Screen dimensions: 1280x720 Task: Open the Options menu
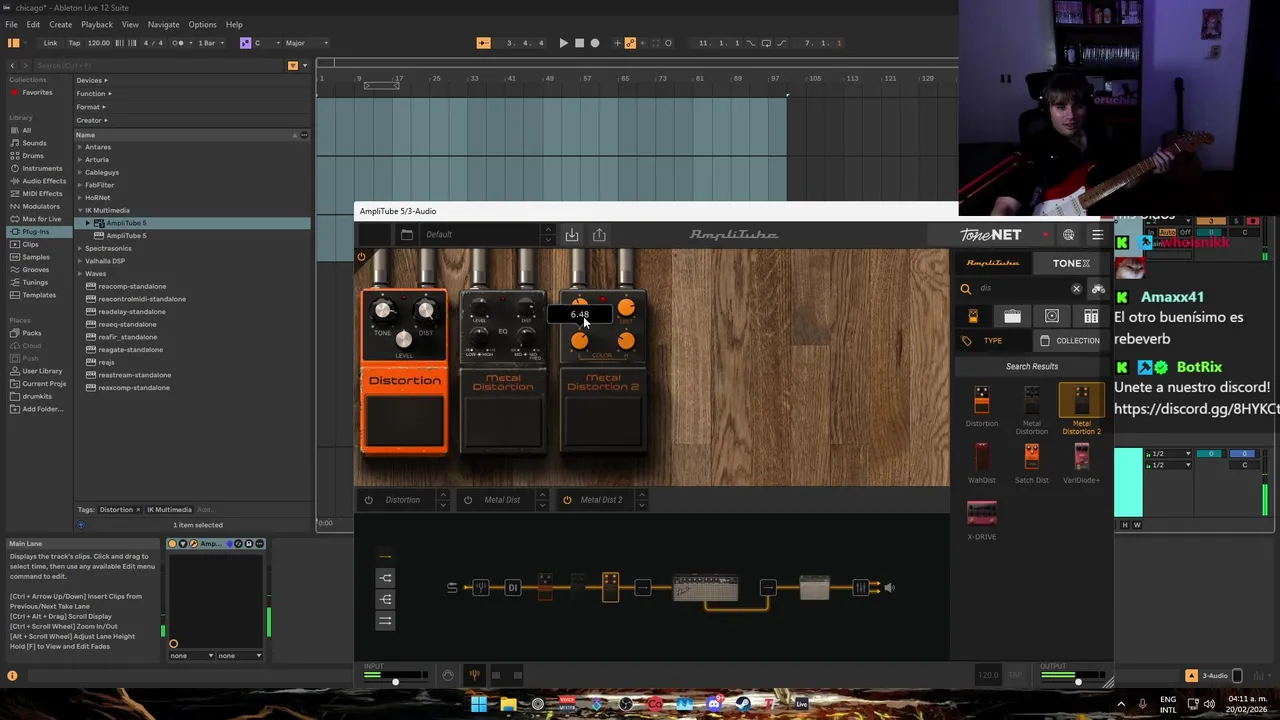(x=202, y=24)
